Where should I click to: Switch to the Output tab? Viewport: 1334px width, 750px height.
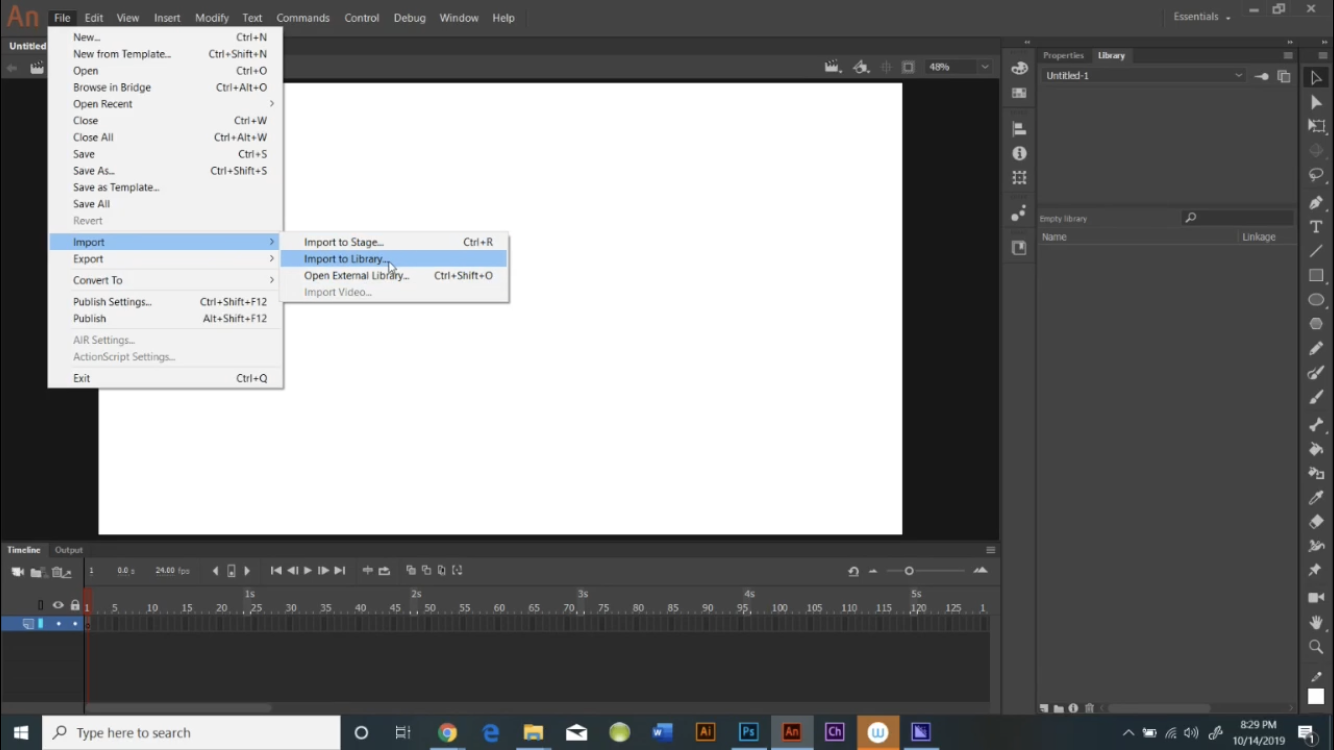pyautogui.click(x=69, y=550)
